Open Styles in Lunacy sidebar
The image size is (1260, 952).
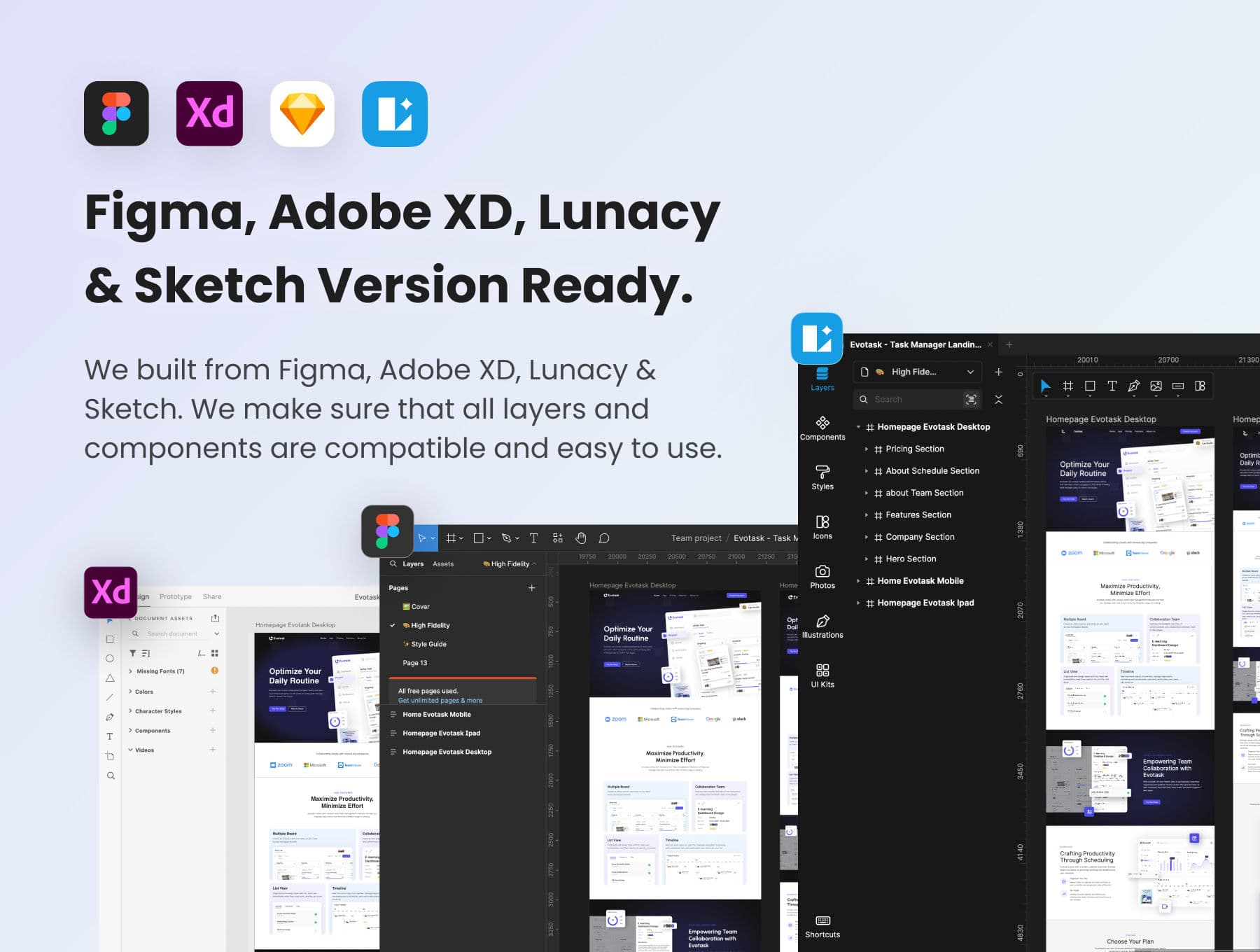click(822, 478)
